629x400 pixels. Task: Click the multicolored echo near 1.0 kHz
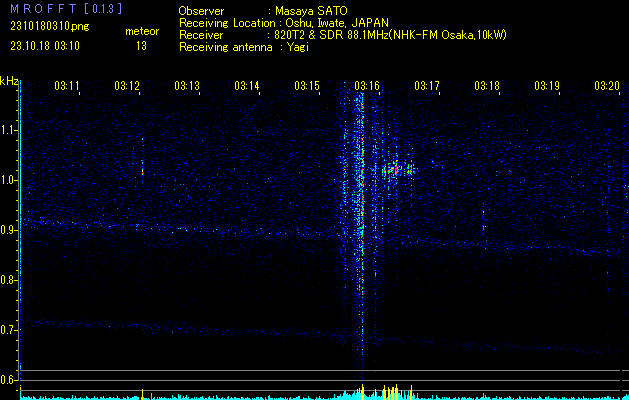pos(398,170)
